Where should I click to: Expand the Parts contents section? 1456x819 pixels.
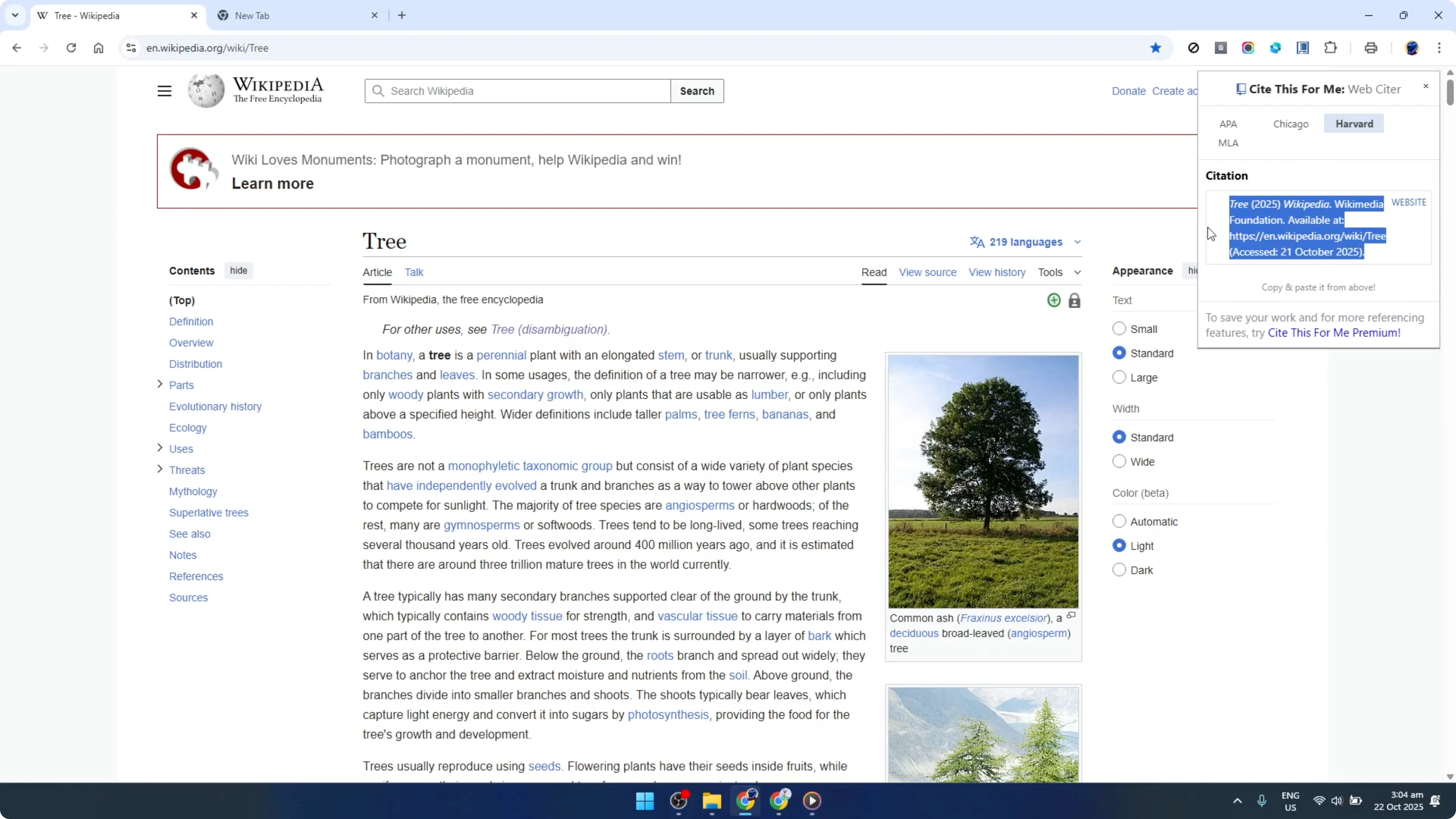tap(159, 384)
